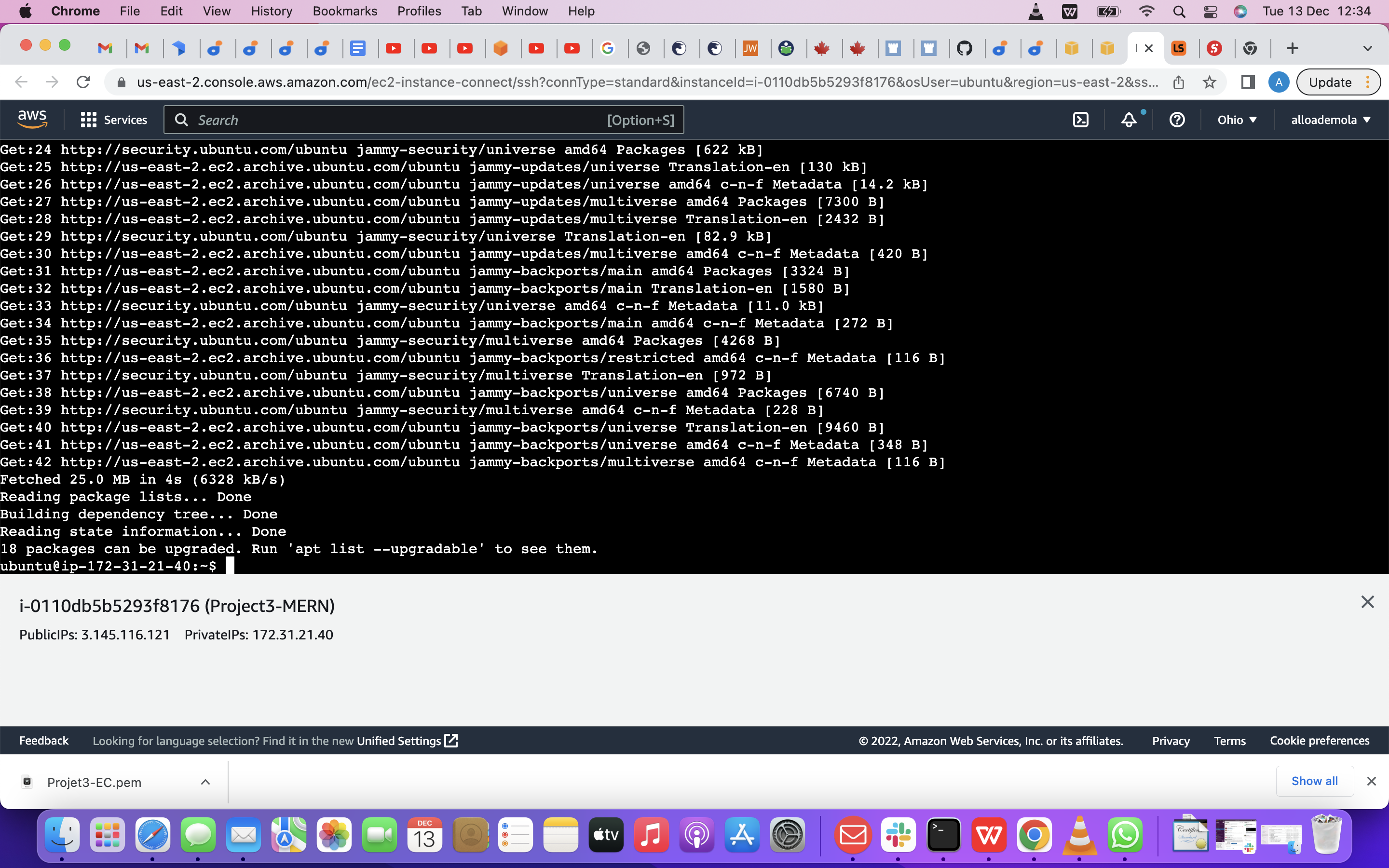Open WhatsApp from the Dock
Image resolution: width=1389 pixels, height=868 pixels.
(1124, 835)
